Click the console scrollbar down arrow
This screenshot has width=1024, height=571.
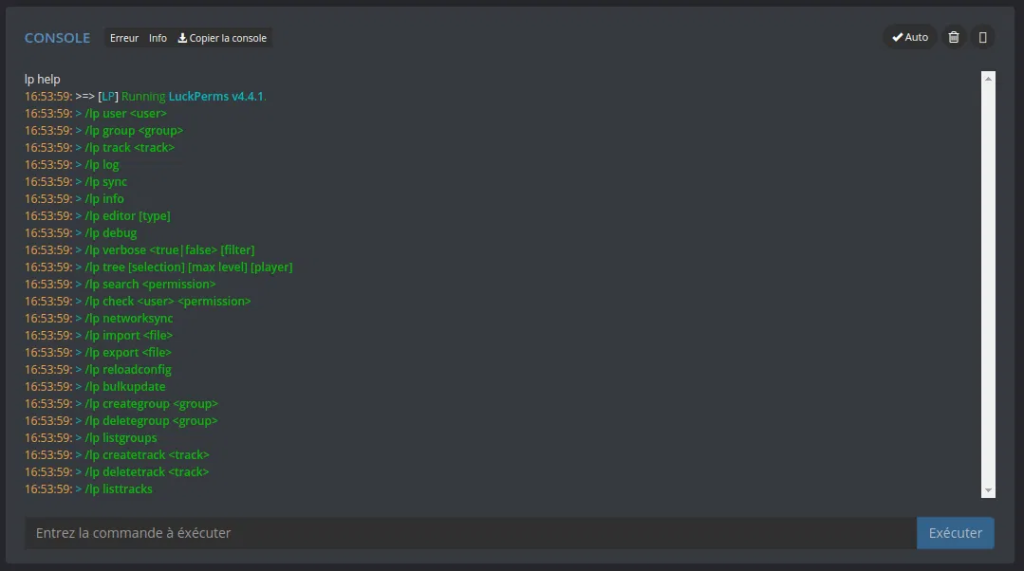point(988,490)
